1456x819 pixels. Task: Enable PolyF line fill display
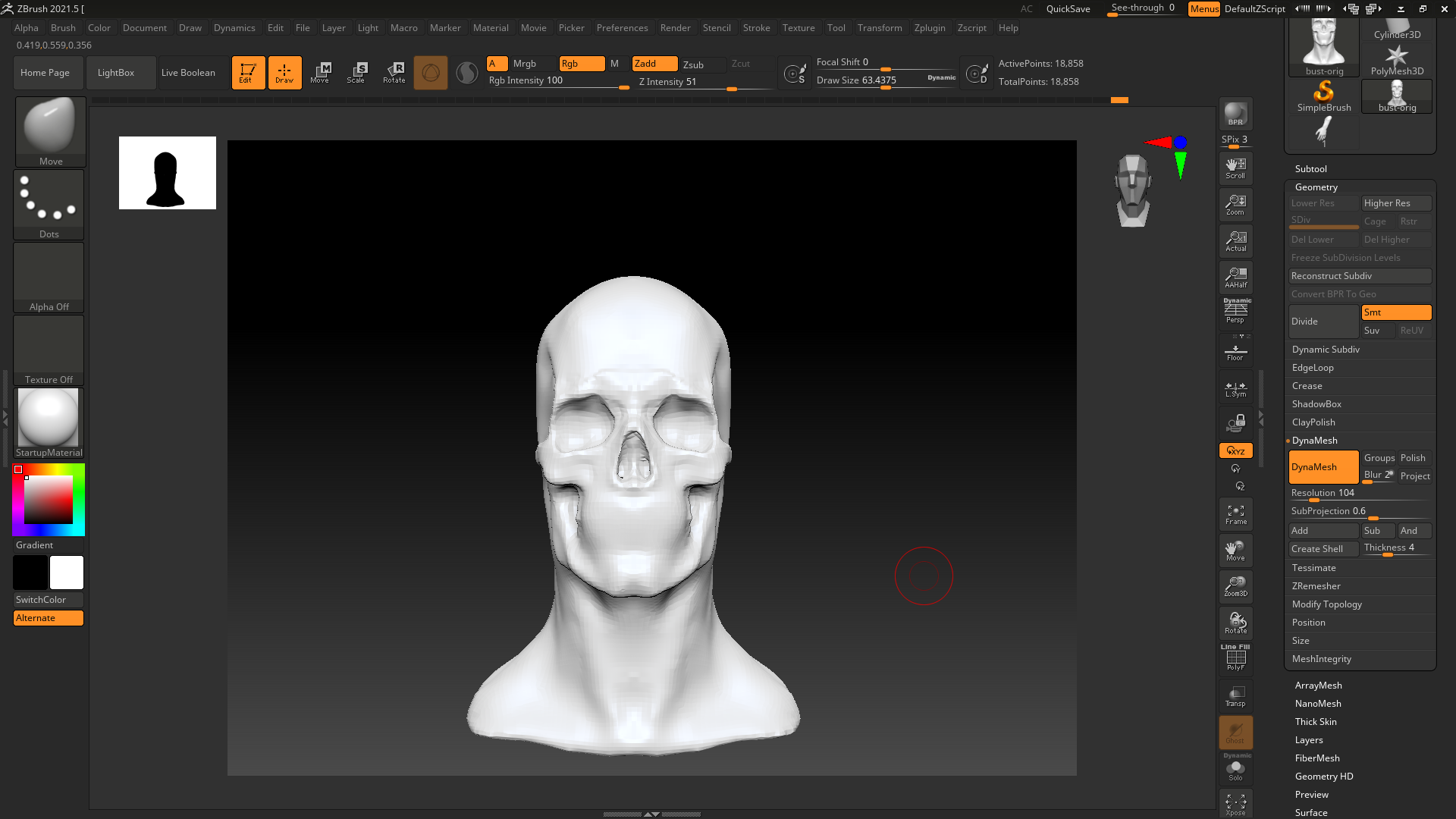click(x=1235, y=658)
